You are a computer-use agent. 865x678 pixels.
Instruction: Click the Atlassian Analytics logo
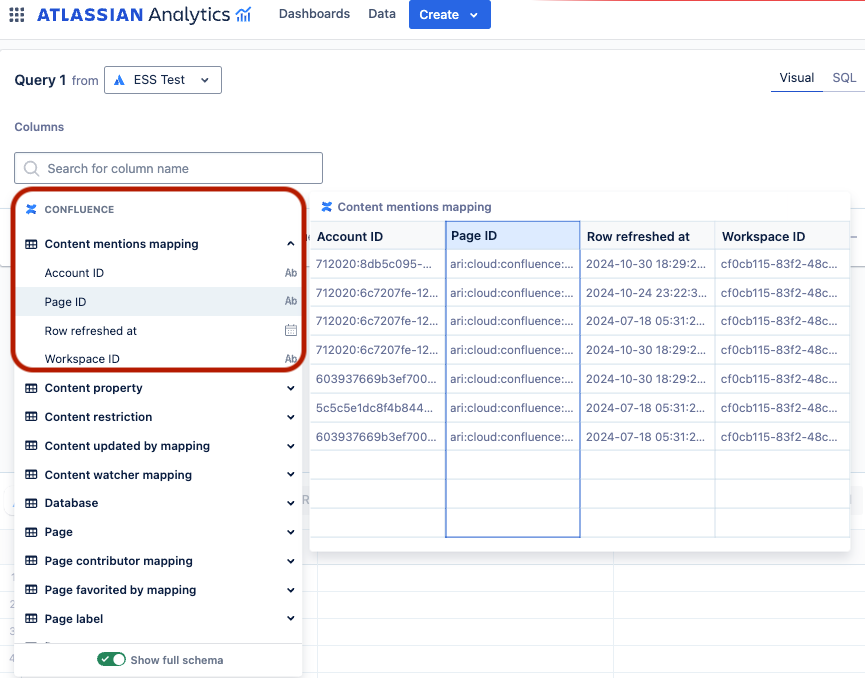click(144, 14)
